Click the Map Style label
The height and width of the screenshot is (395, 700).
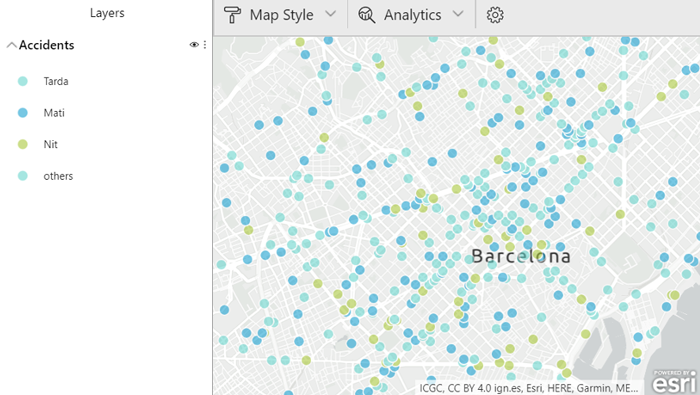(x=281, y=15)
